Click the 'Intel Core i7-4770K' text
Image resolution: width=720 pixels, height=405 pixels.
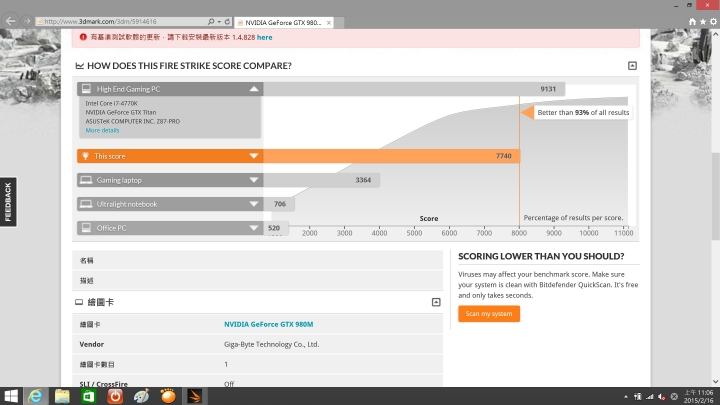(x=112, y=103)
